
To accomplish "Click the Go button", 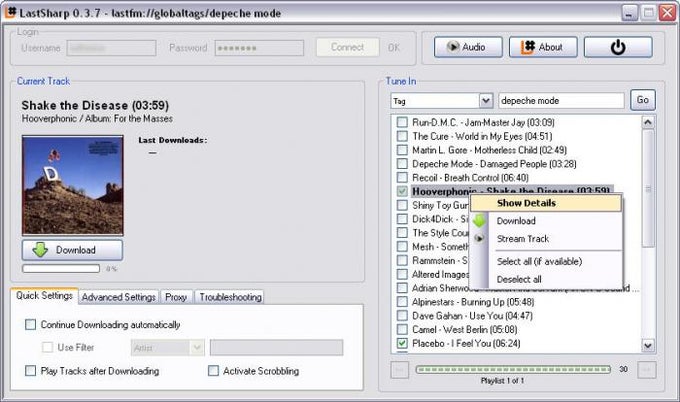I will tap(643, 100).
